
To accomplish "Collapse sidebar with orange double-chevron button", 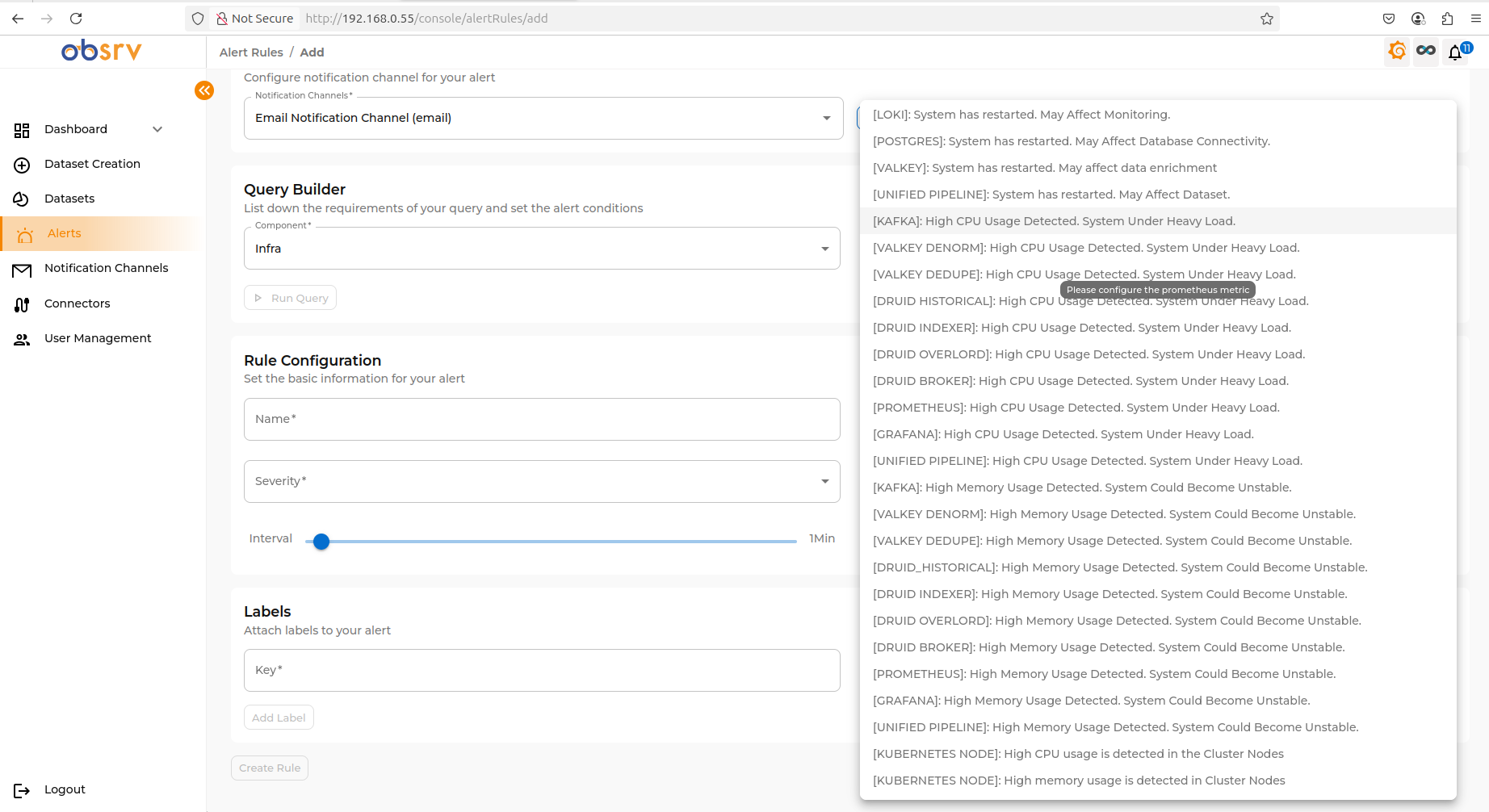I will coord(204,90).
